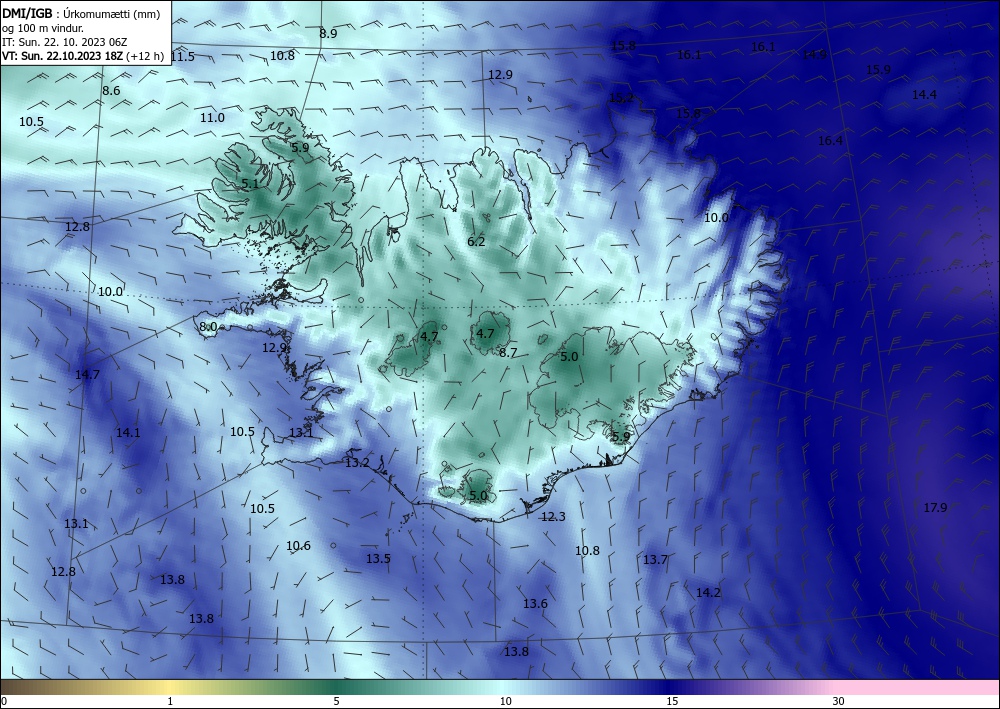The image size is (1000, 709).
Task: Click the 15.9 value label
Action: click(x=878, y=69)
